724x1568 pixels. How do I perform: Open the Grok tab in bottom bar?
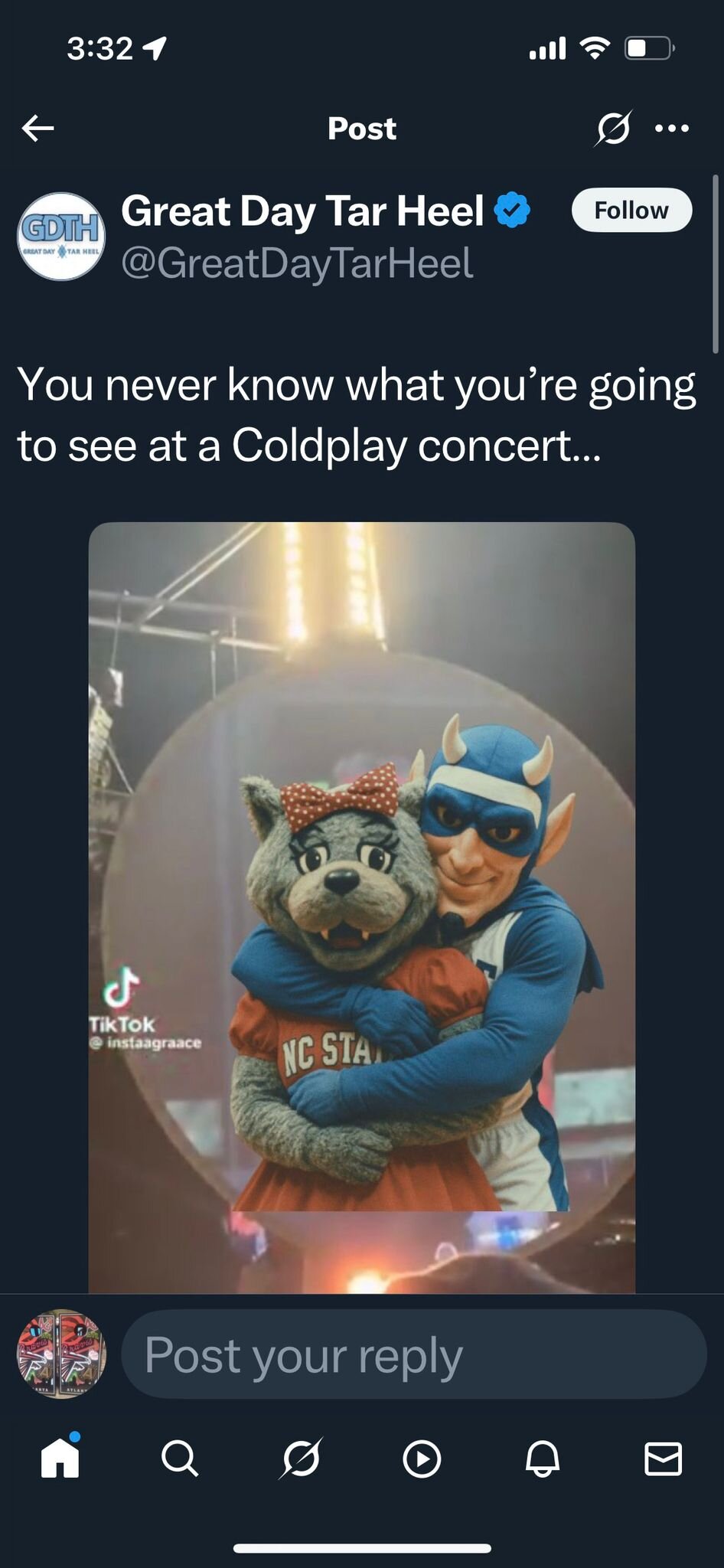tap(301, 1458)
